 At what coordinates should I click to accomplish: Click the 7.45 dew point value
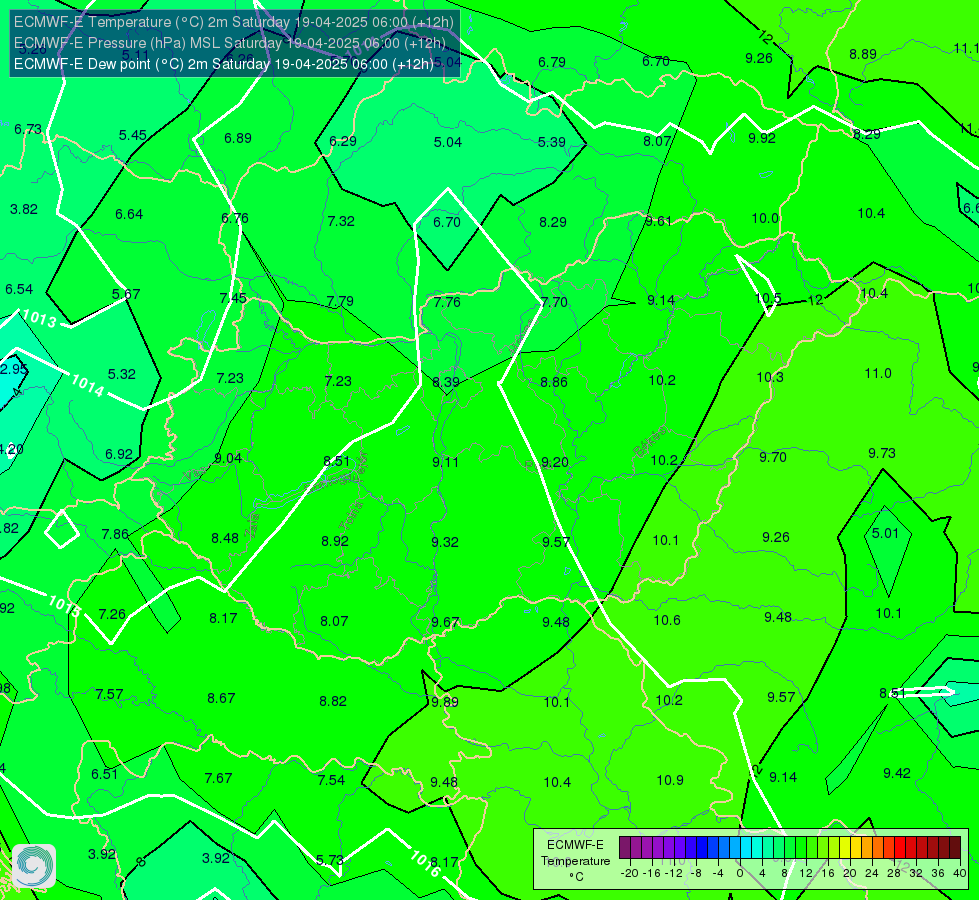pyautogui.click(x=233, y=298)
